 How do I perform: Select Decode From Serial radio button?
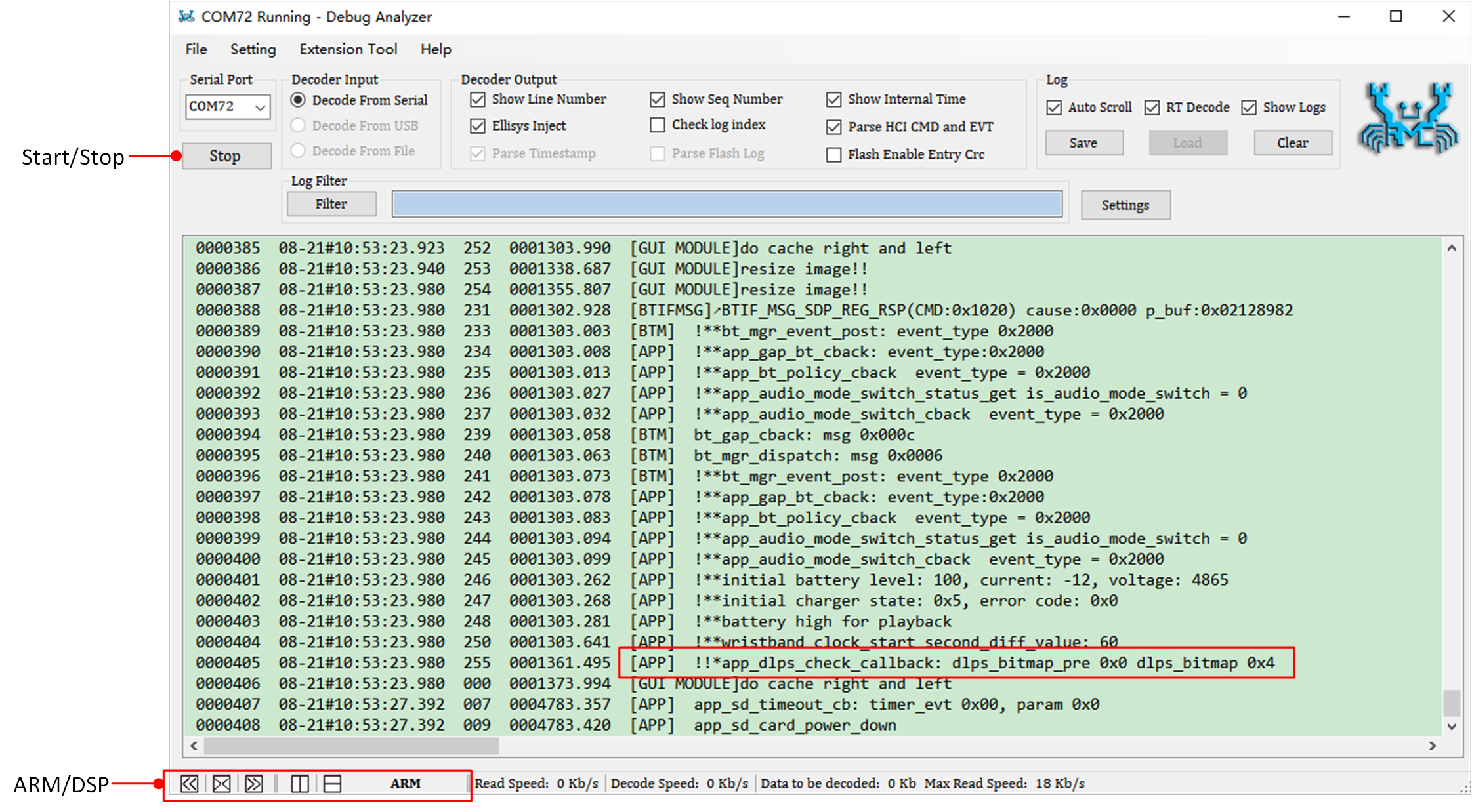tap(298, 100)
